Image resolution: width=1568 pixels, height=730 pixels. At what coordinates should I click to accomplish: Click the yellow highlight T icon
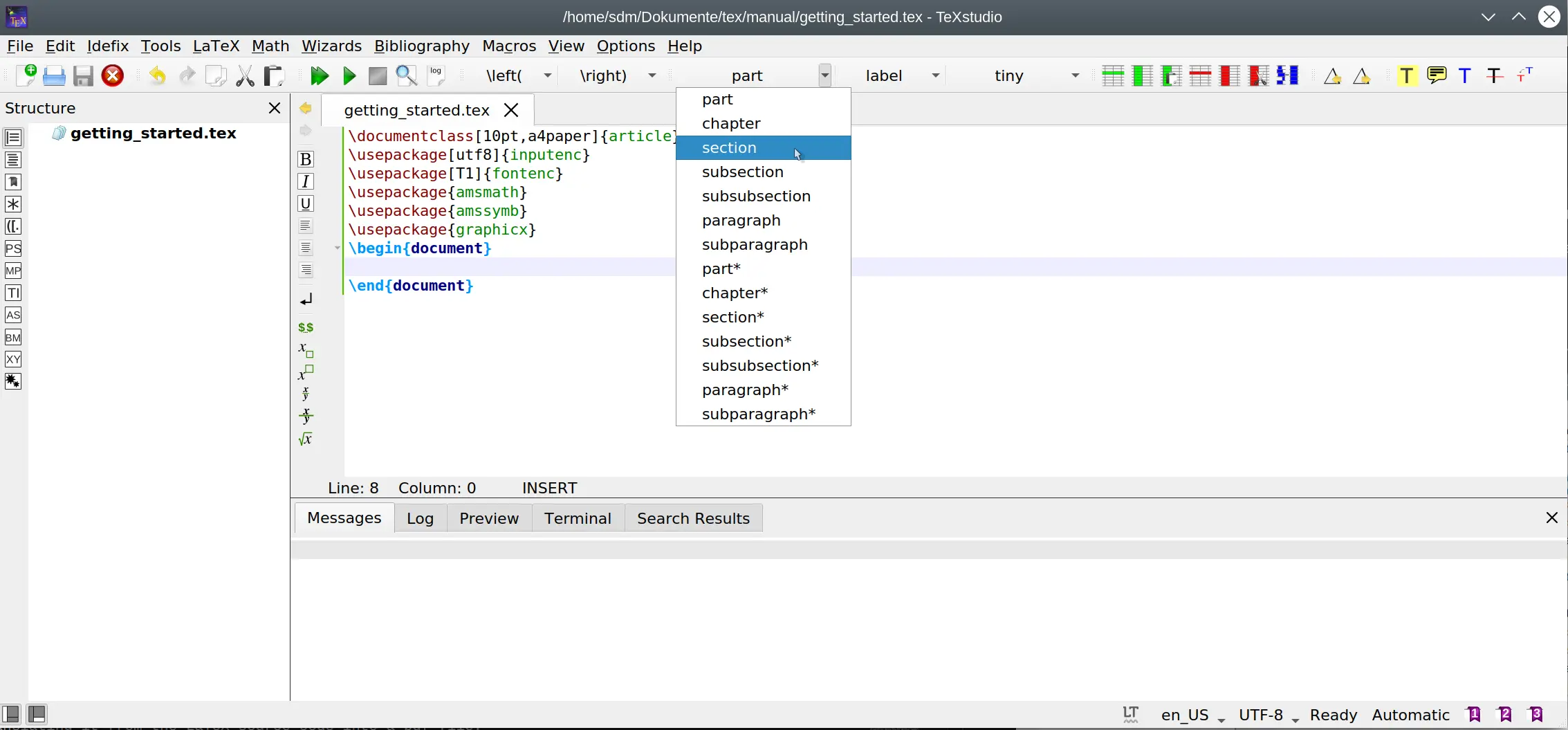click(1406, 75)
